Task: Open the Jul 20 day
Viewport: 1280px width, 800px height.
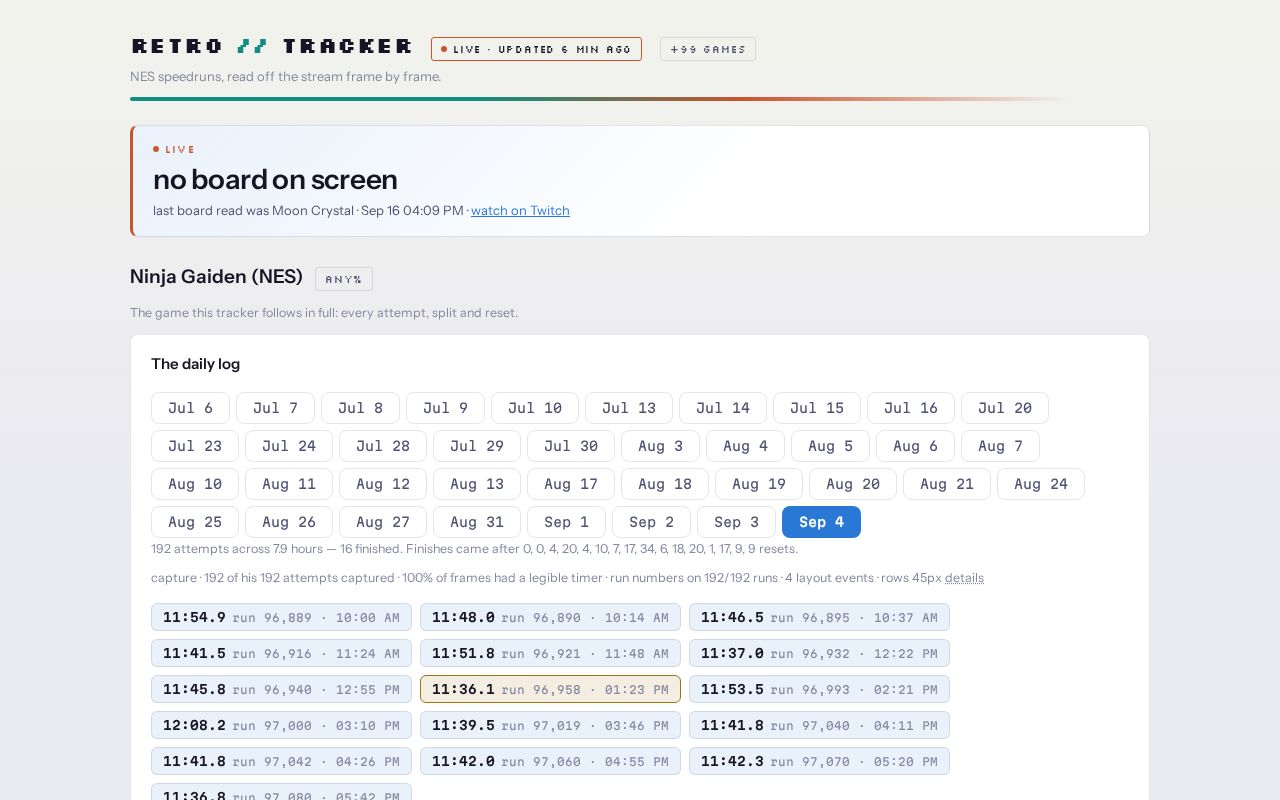Action: [x=1004, y=408]
